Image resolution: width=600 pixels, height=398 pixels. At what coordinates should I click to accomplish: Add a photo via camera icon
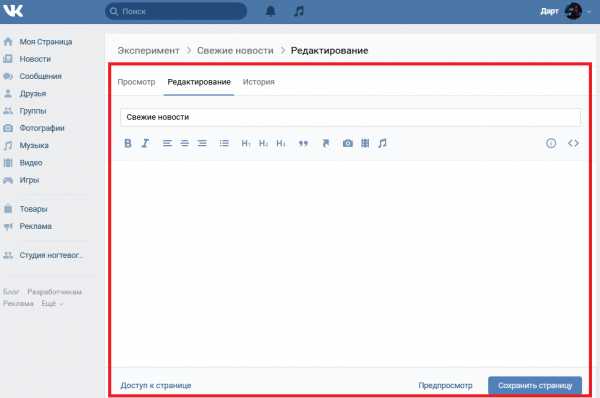point(347,143)
